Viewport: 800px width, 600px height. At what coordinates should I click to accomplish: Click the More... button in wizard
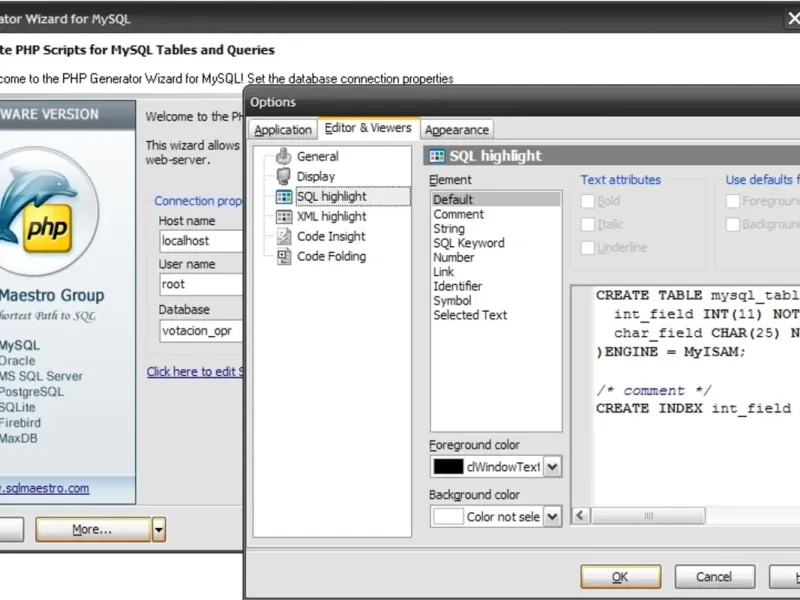tap(93, 530)
